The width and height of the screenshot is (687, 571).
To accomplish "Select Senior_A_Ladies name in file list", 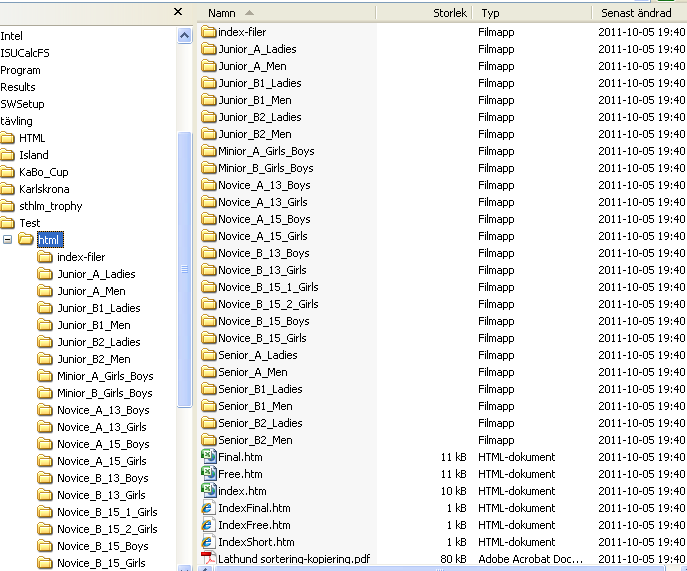I will pos(258,355).
